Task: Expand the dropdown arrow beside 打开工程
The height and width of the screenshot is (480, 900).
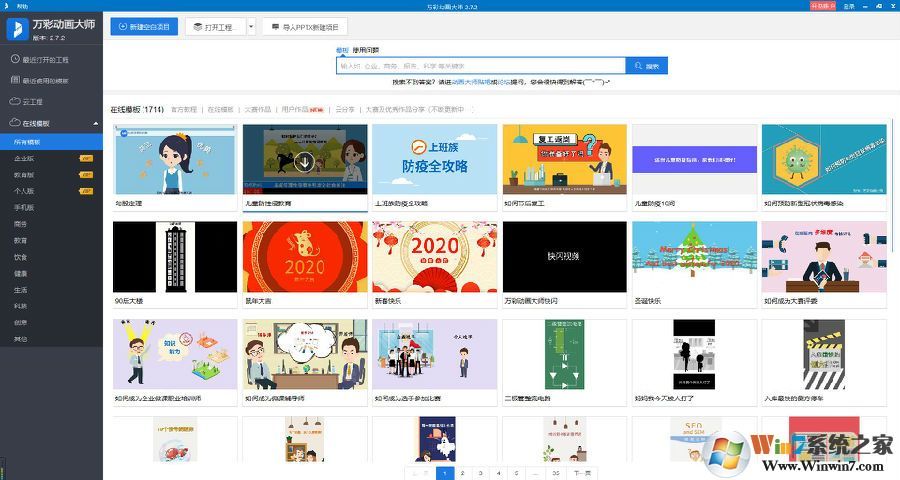Action: pos(251,27)
